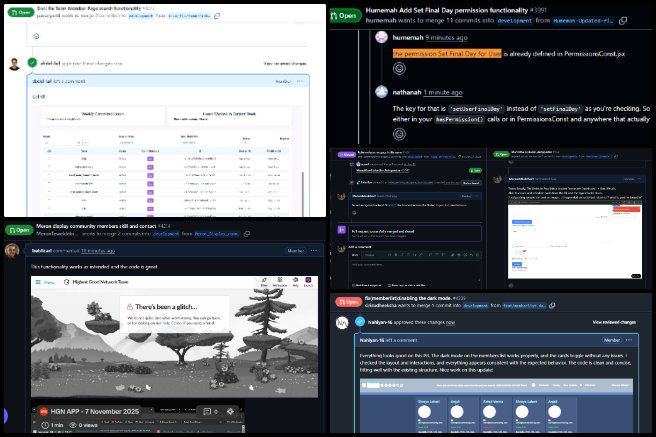Viewport: 656px width, 437px height.
Task: Click the username nathanah on second comment
Action: tap(406, 92)
